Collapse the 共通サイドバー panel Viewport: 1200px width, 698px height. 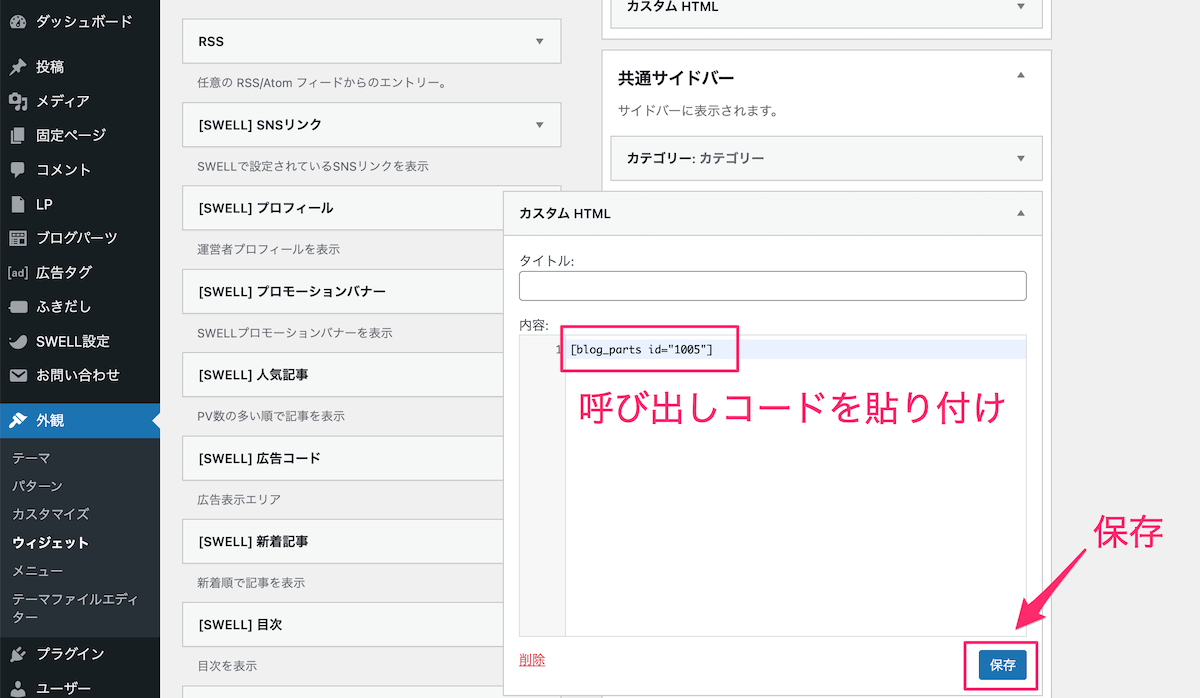click(1020, 76)
